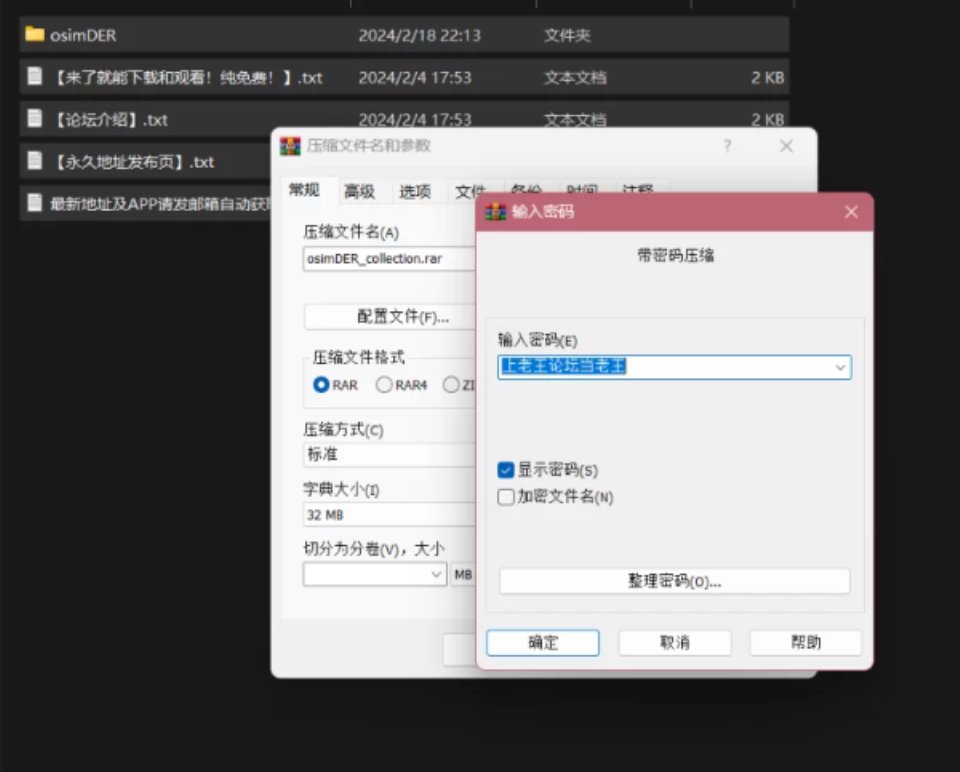This screenshot has width=960, height=772.
Task: Open the MB unit dropdown
Action: [463, 574]
